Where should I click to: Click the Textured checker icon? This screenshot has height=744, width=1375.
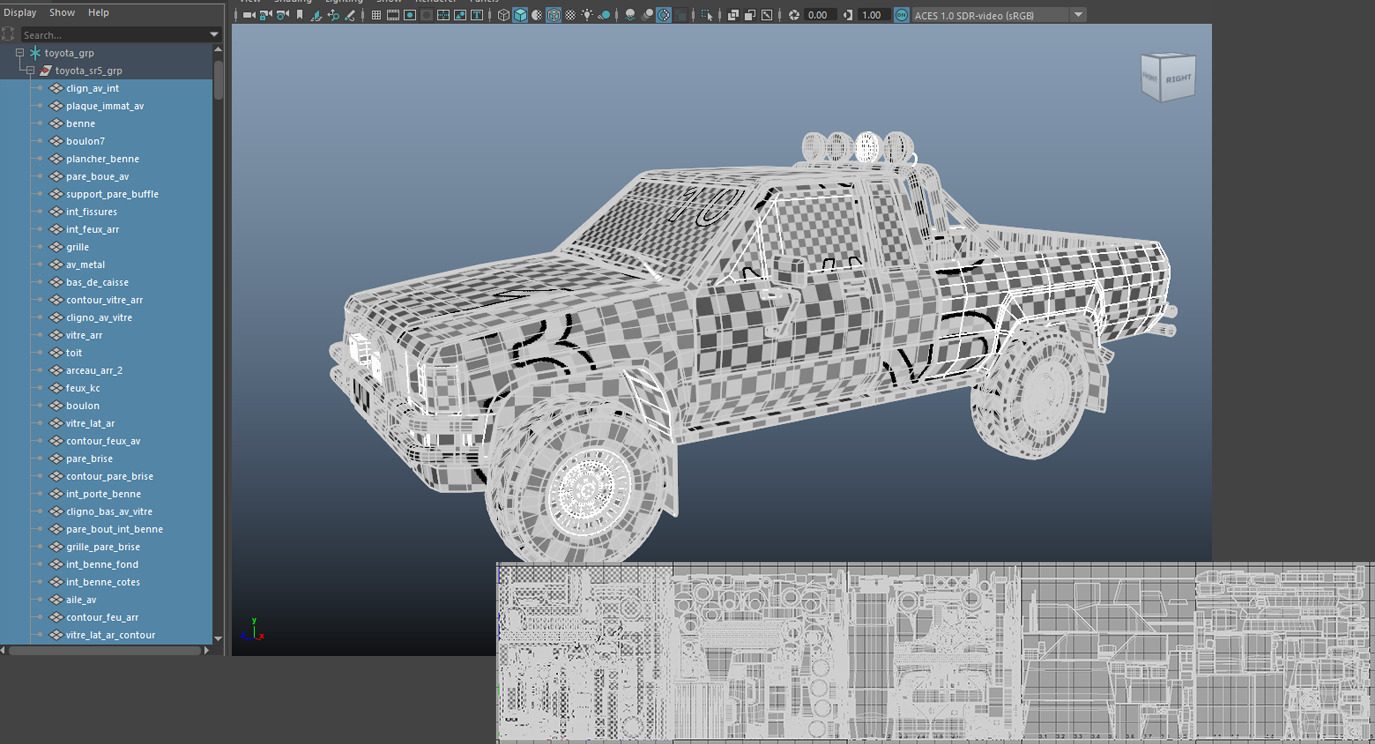pos(570,15)
